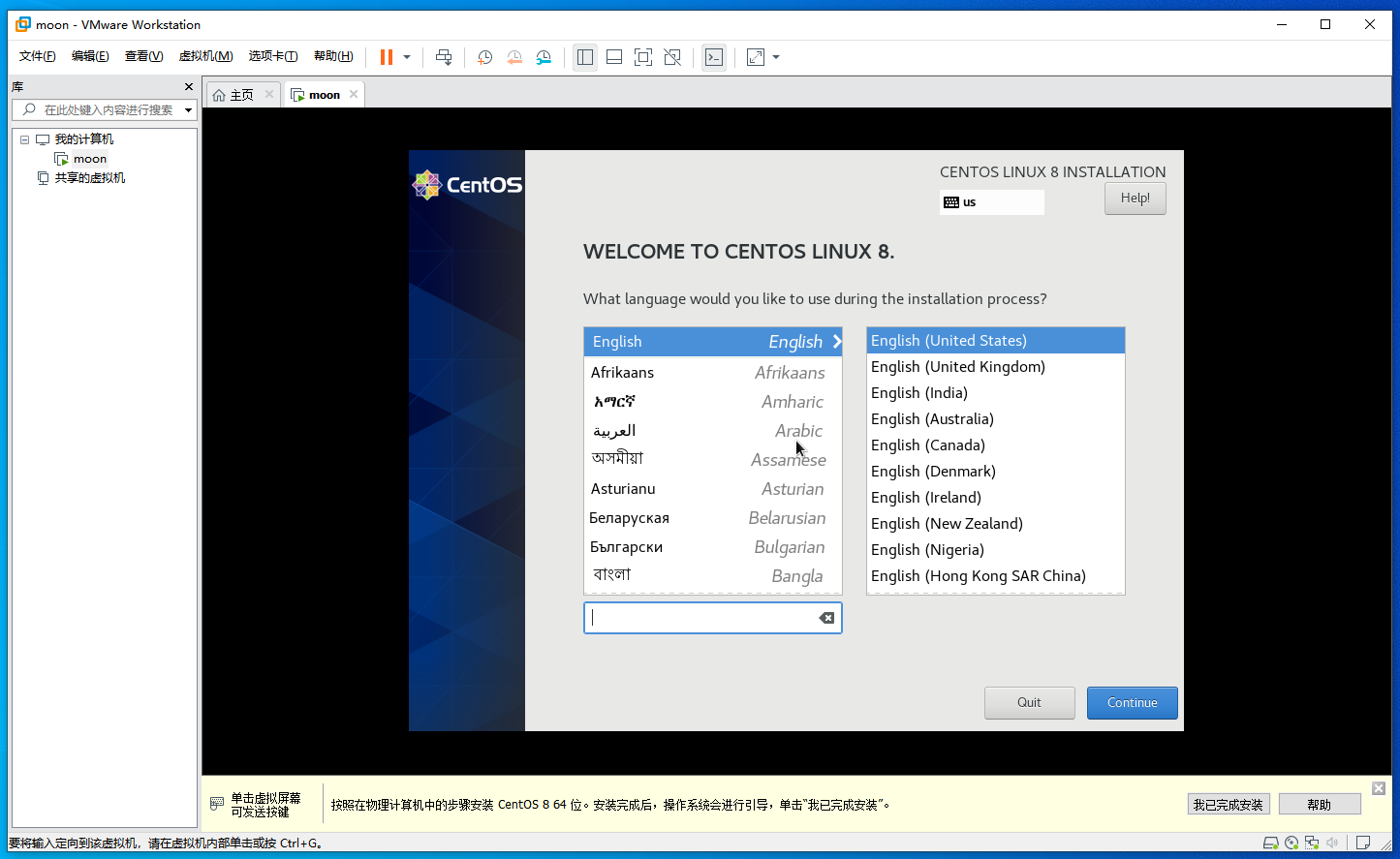Select Belarusian in the language list
Viewport: 1400px width, 859px height.
pos(713,518)
